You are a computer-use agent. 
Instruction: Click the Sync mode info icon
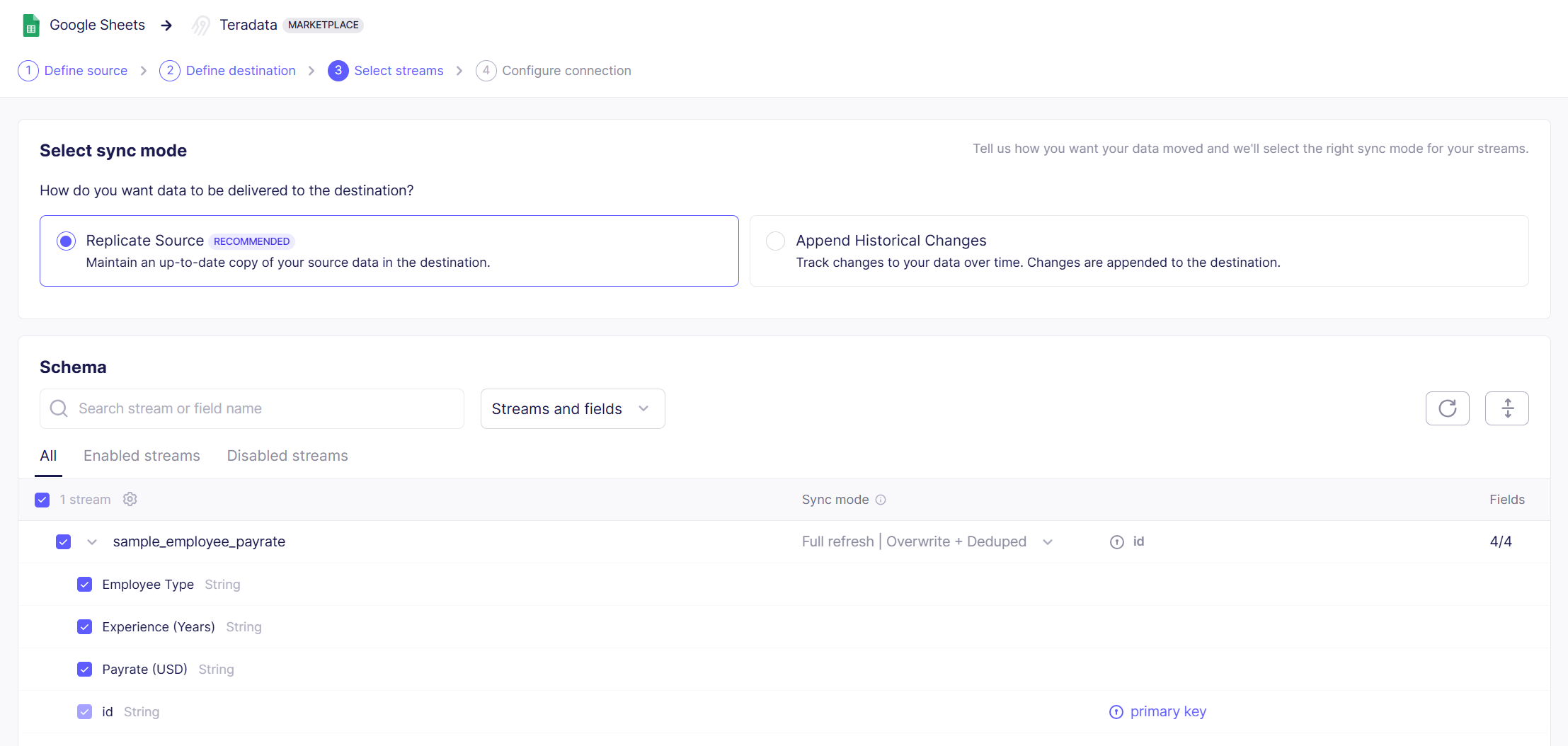881,500
